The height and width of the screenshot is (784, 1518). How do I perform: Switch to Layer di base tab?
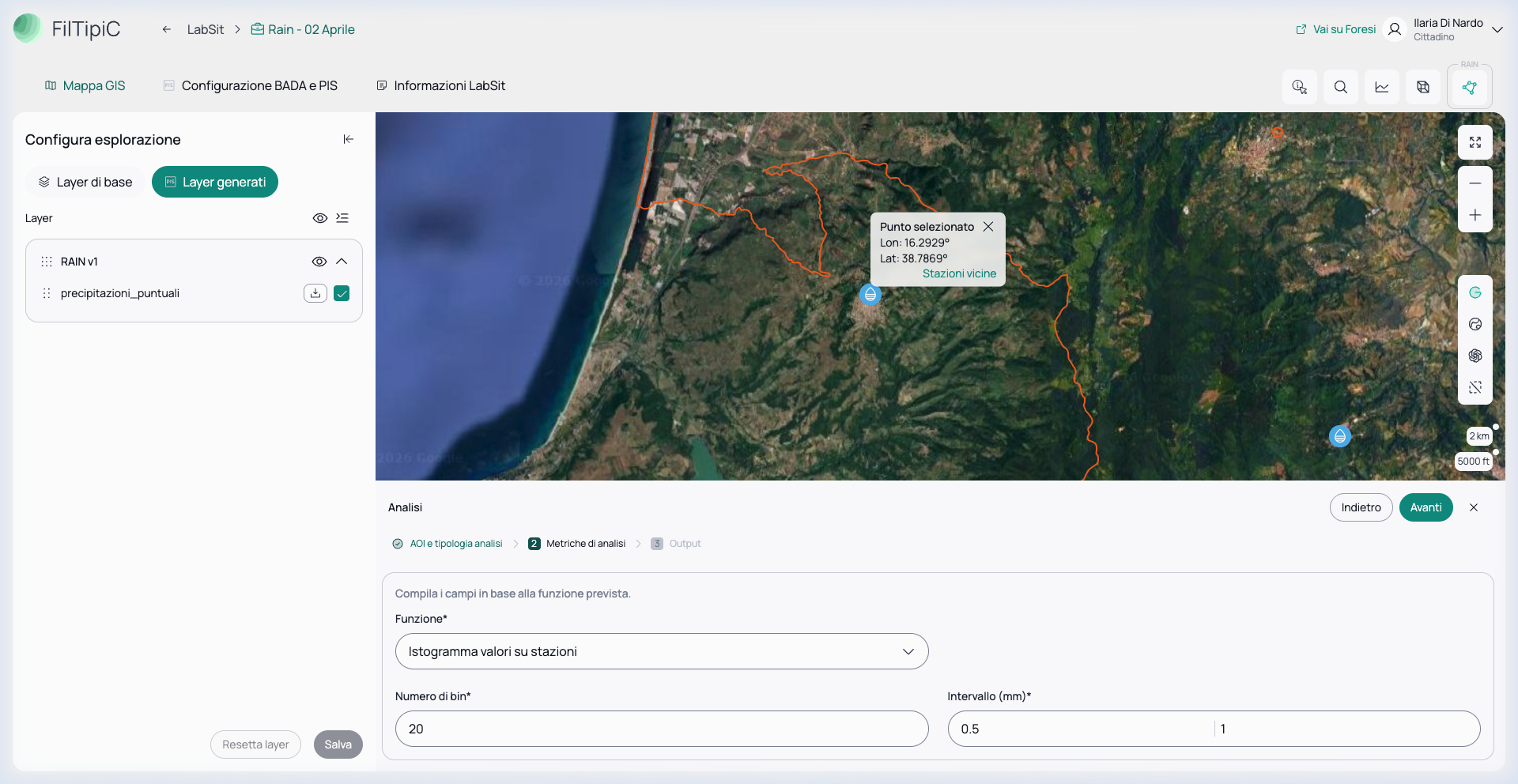click(85, 182)
